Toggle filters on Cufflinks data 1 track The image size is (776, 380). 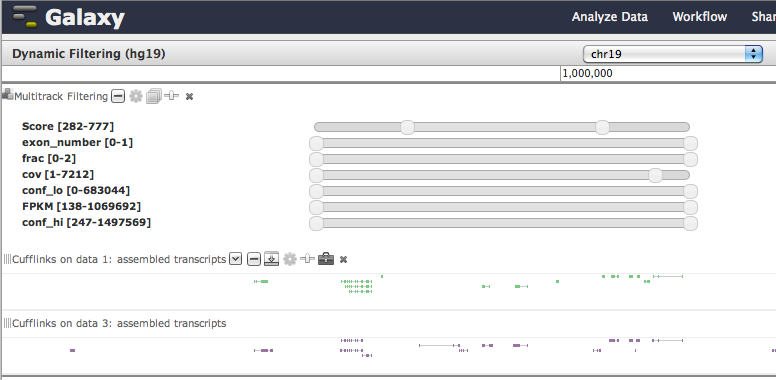click(307, 258)
